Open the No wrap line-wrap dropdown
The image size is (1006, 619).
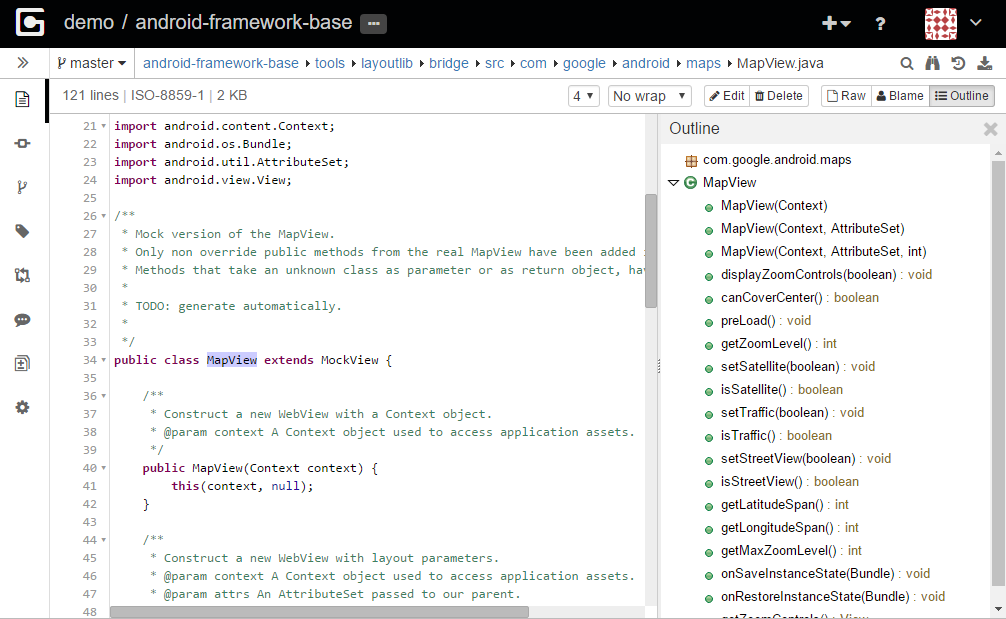coord(649,96)
